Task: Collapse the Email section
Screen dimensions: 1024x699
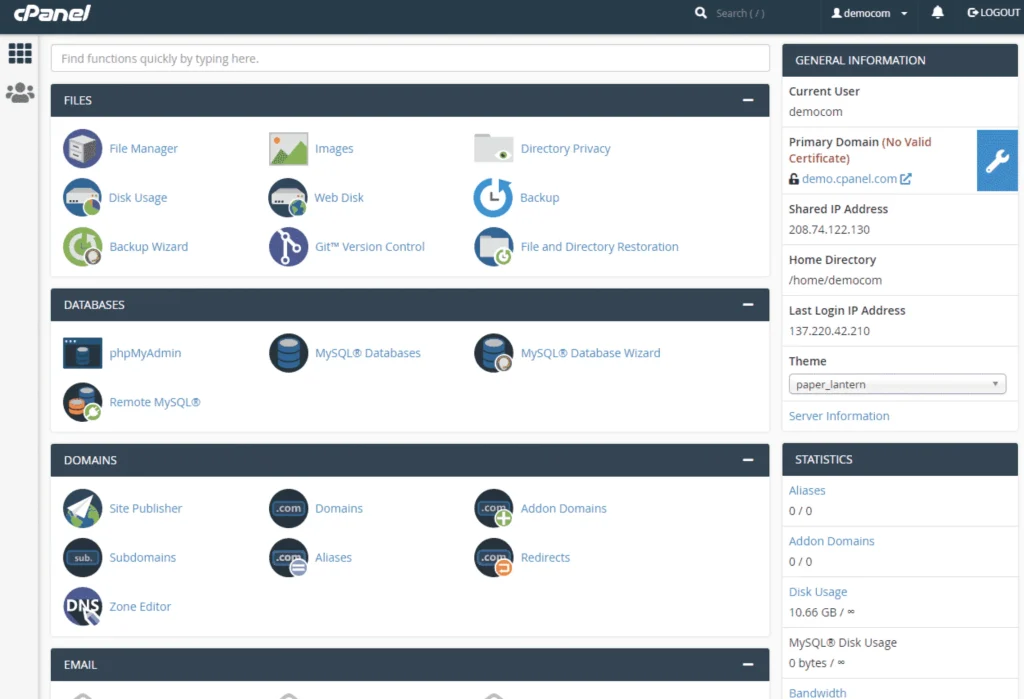Action: tap(748, 664)
